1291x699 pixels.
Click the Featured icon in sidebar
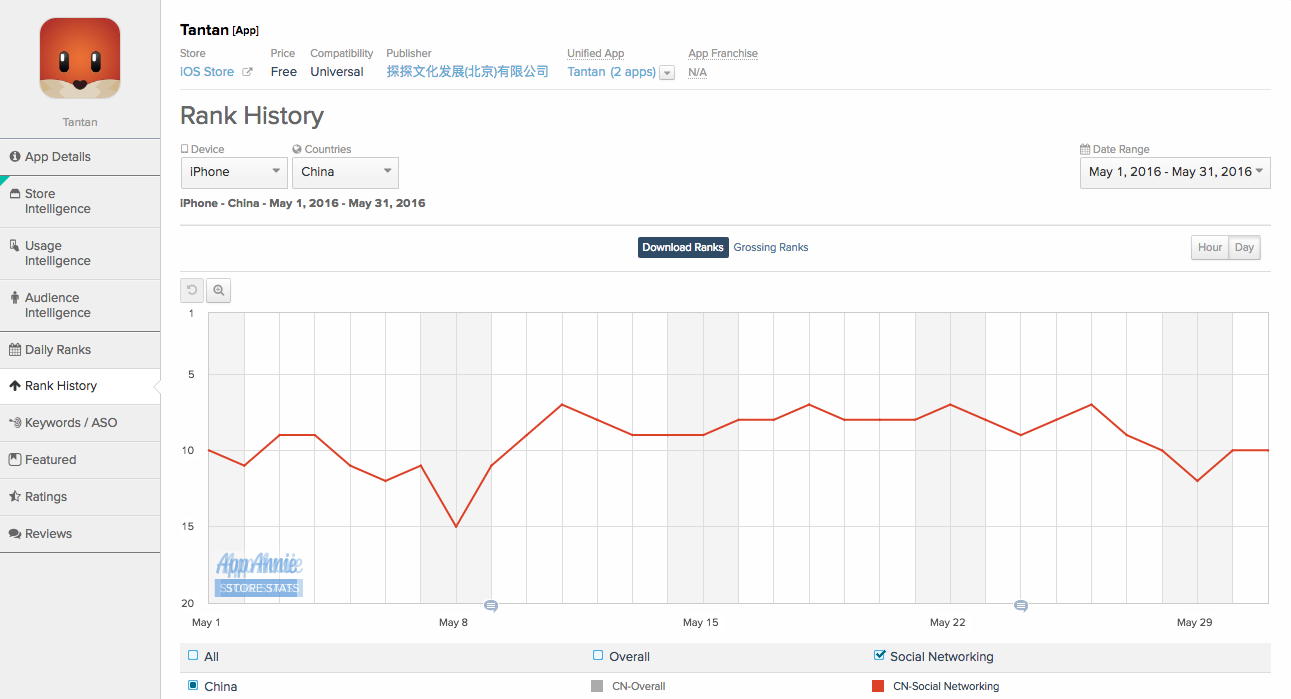point(15,460)
